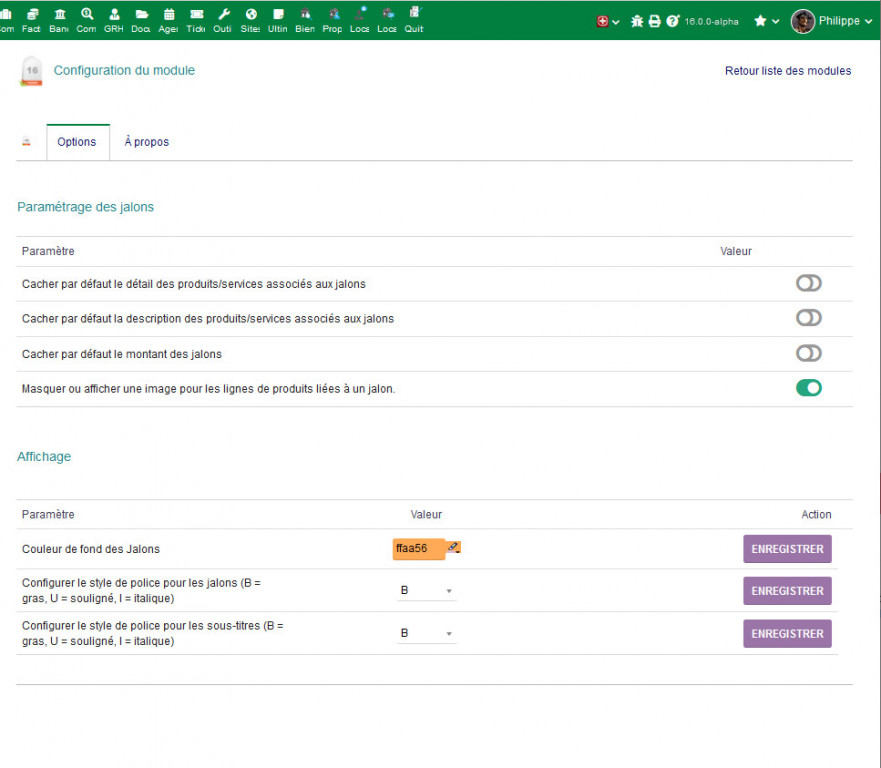
Task: Click ENREGISTRER for Couleur de fond
Action: (787, 549)
